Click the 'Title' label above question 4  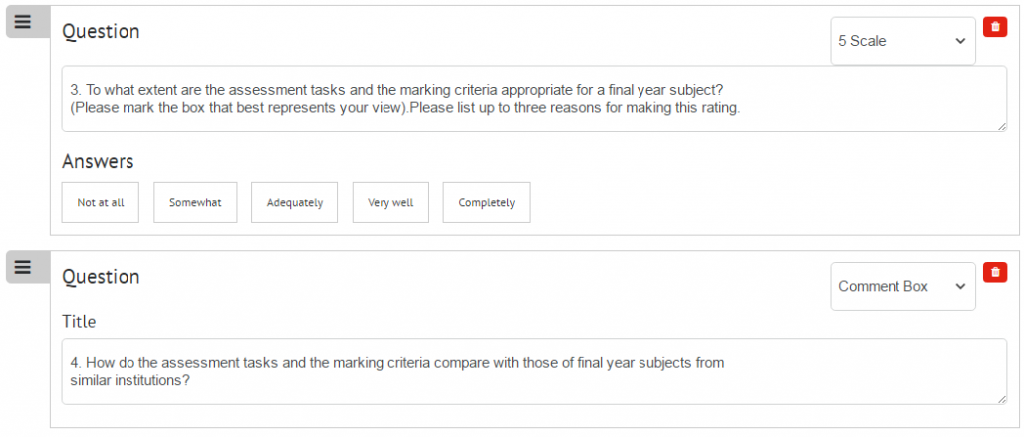point(79,321)
